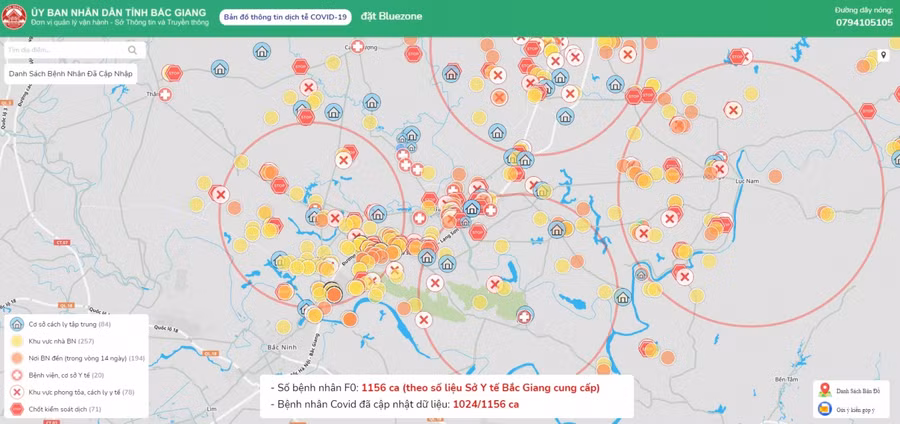900x424 pixels.
Task: Click the hotline number 0794105105
Action: 864,22
